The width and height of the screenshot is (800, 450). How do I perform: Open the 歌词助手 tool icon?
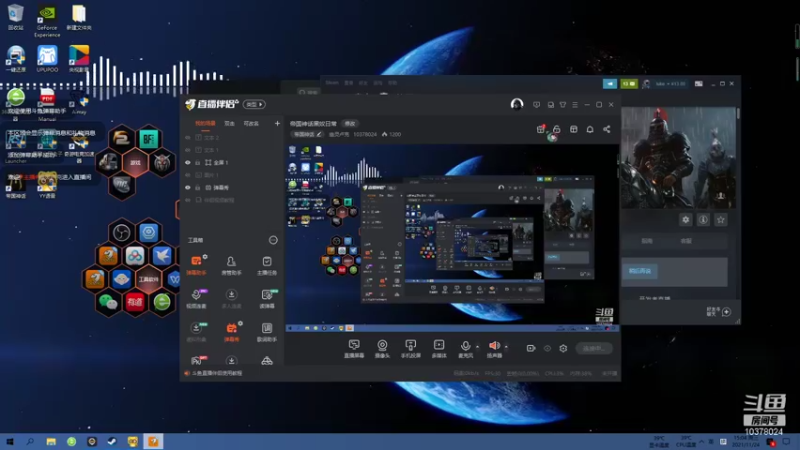click(x=266, y=332)
